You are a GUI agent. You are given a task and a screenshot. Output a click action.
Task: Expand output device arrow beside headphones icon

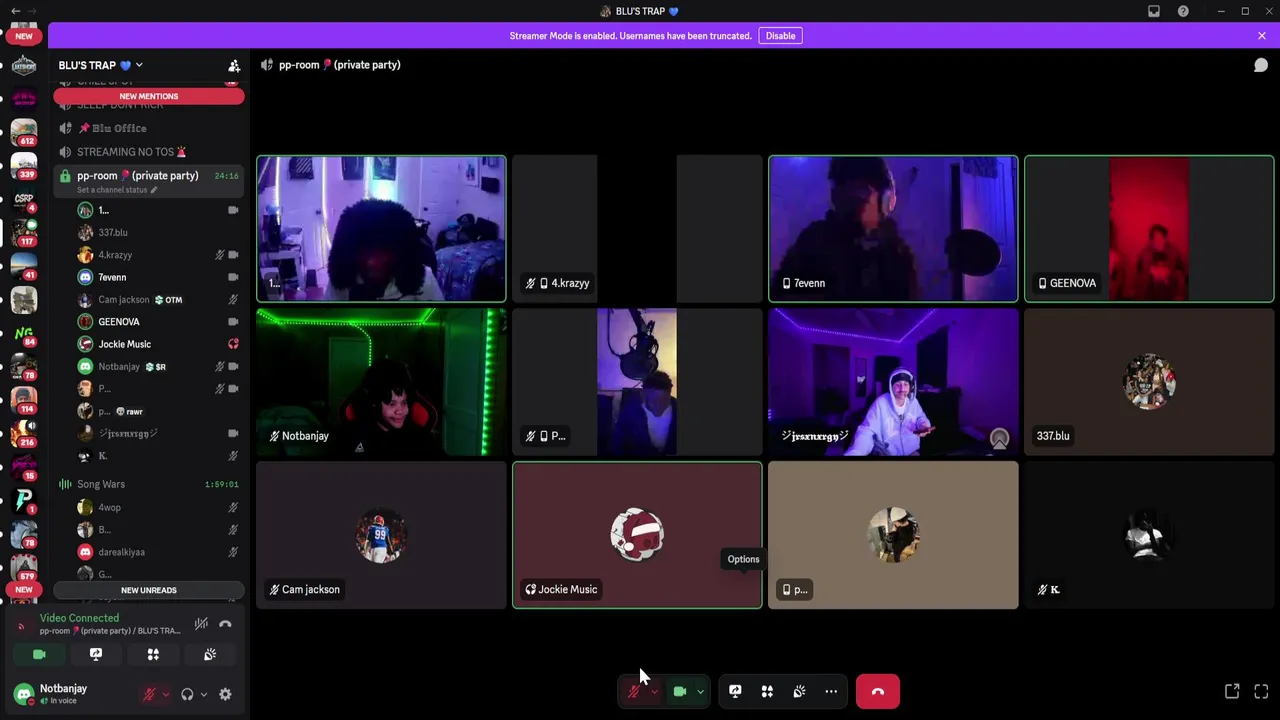coord(203,694)
